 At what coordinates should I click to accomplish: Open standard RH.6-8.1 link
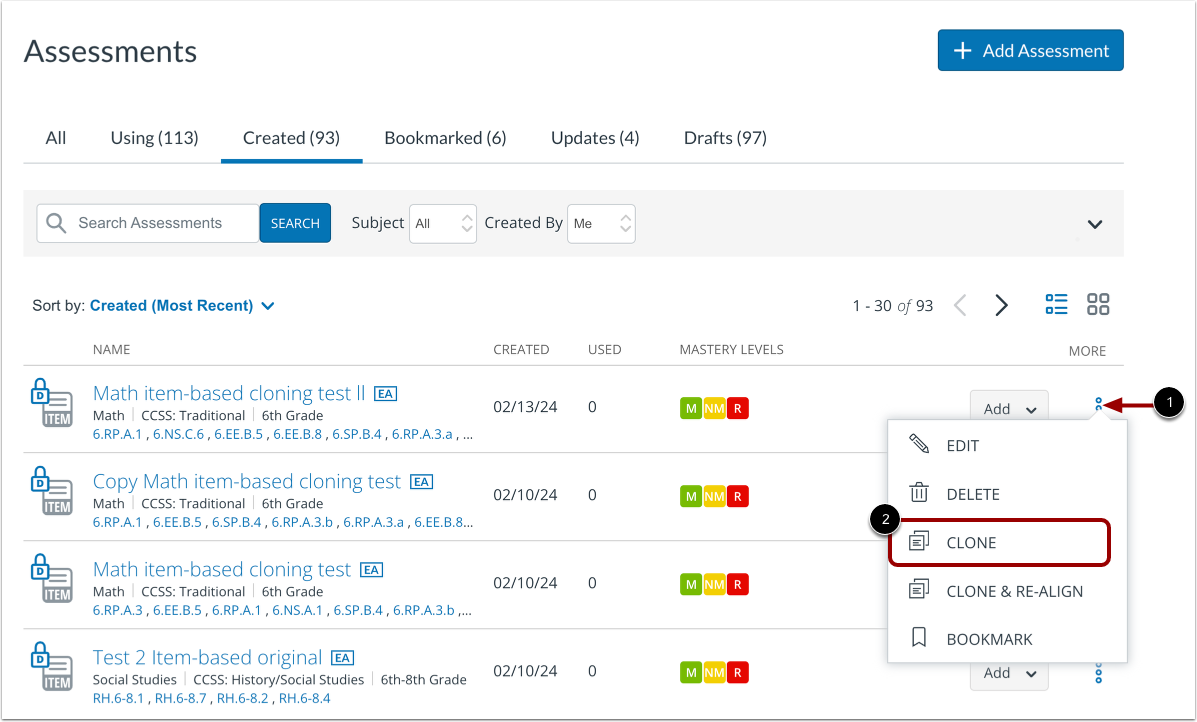[x=118, y=698]
